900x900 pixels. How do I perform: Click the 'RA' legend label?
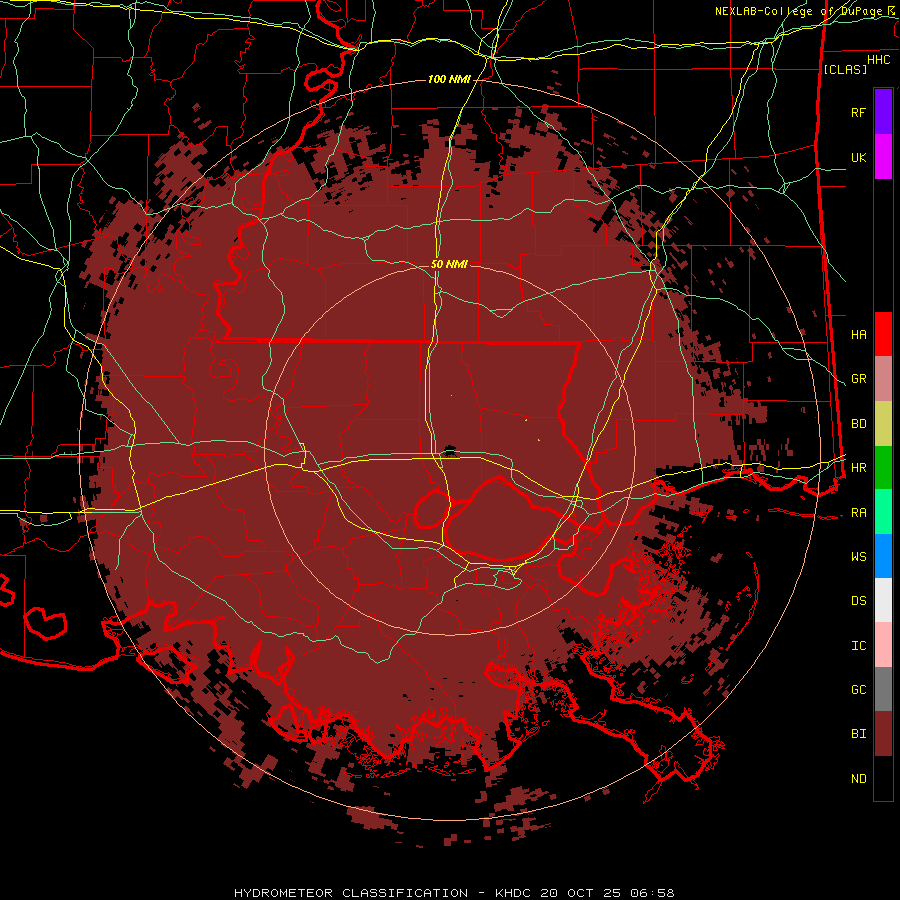click(859, 513)
